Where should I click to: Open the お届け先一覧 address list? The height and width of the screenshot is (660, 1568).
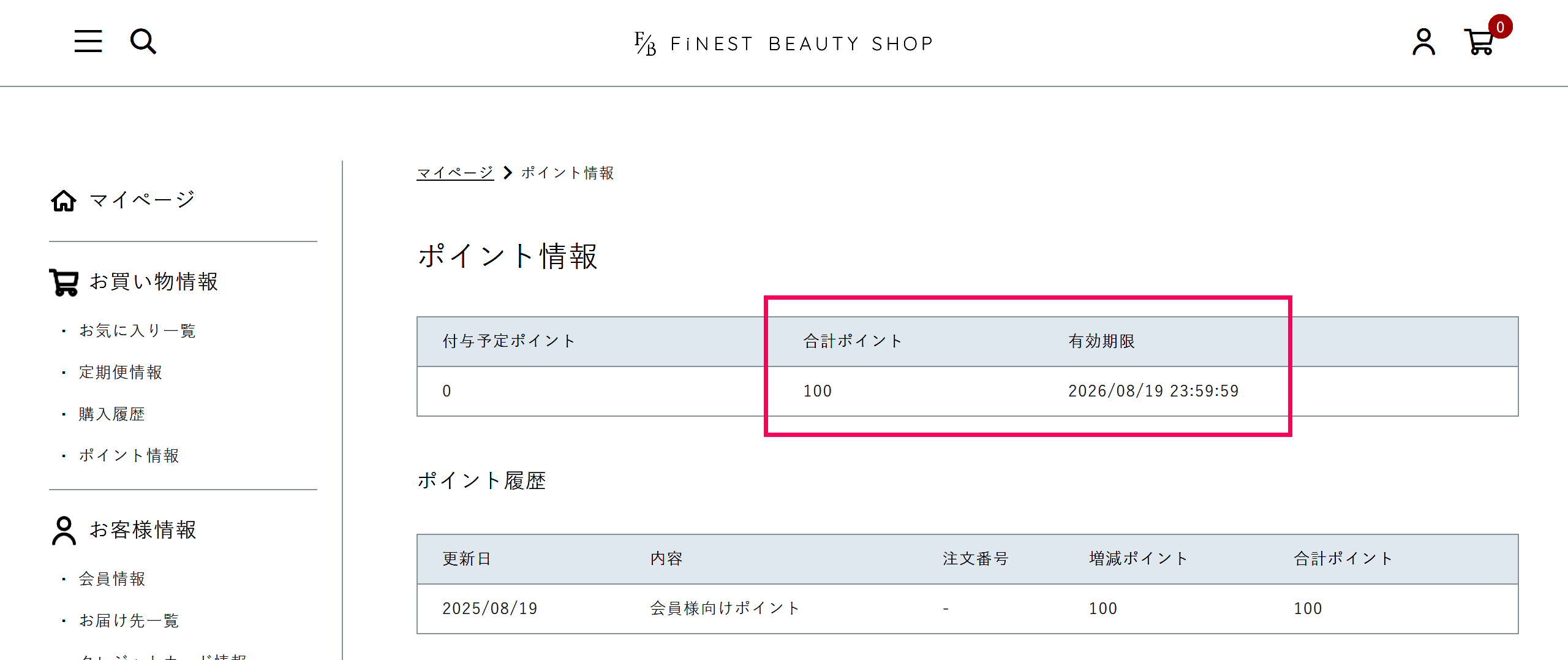[127, 620]
